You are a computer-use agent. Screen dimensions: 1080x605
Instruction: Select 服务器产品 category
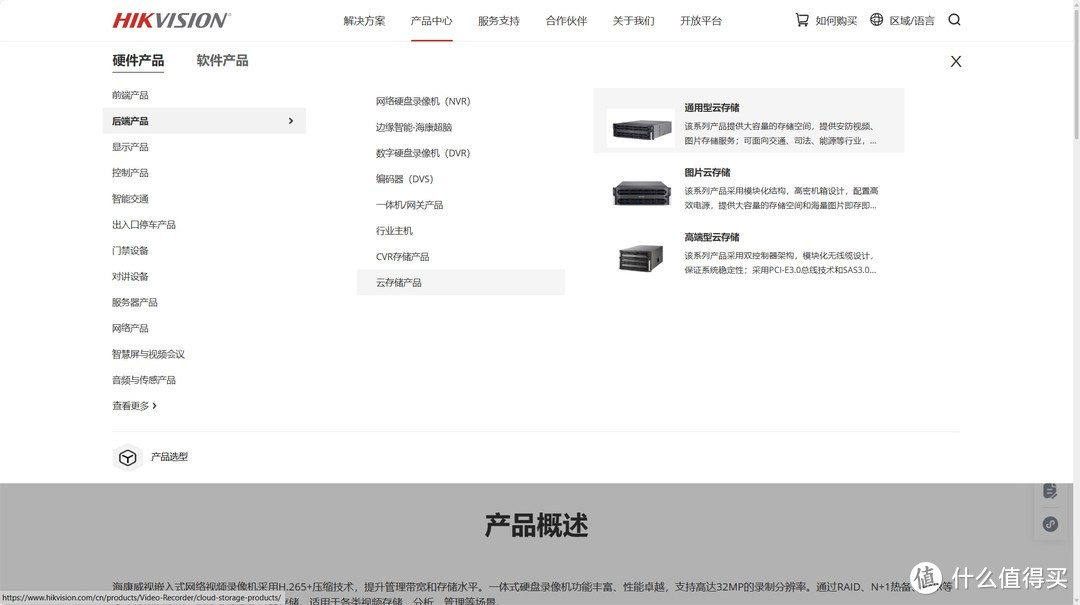pos(135,302)
